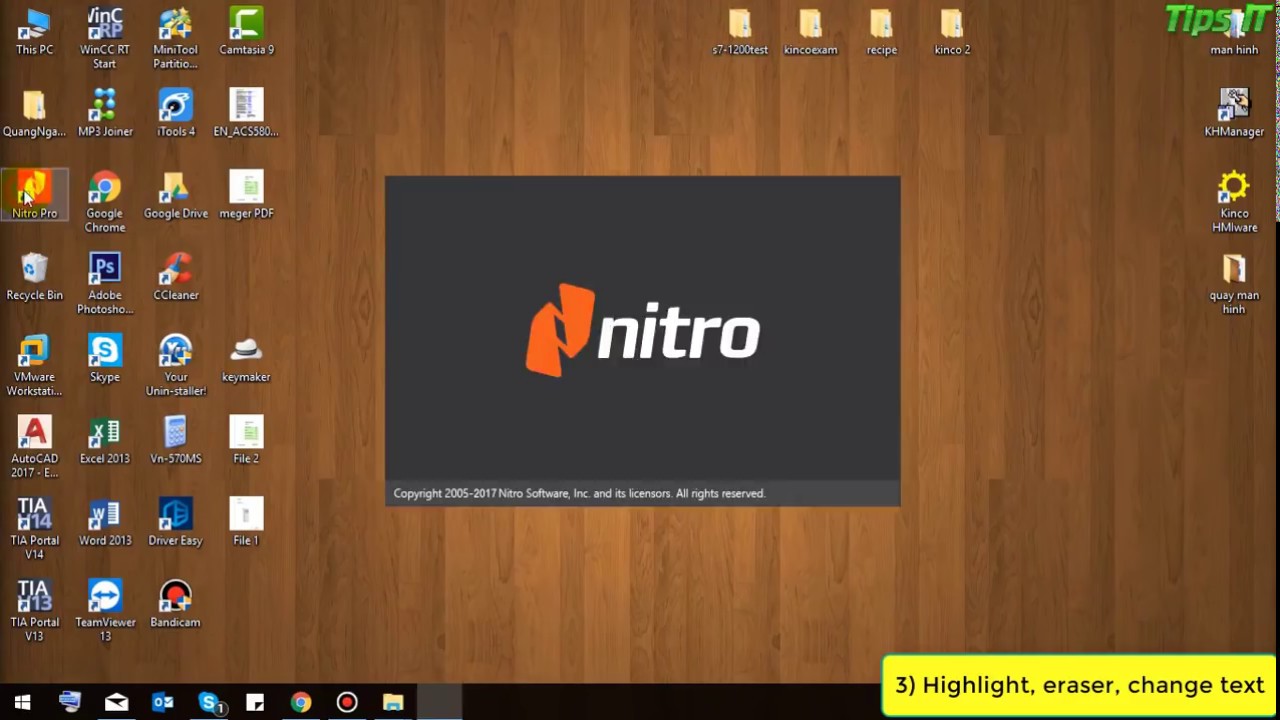
Task: Open the Mail app from taskbar
Action: coord(116,702)
